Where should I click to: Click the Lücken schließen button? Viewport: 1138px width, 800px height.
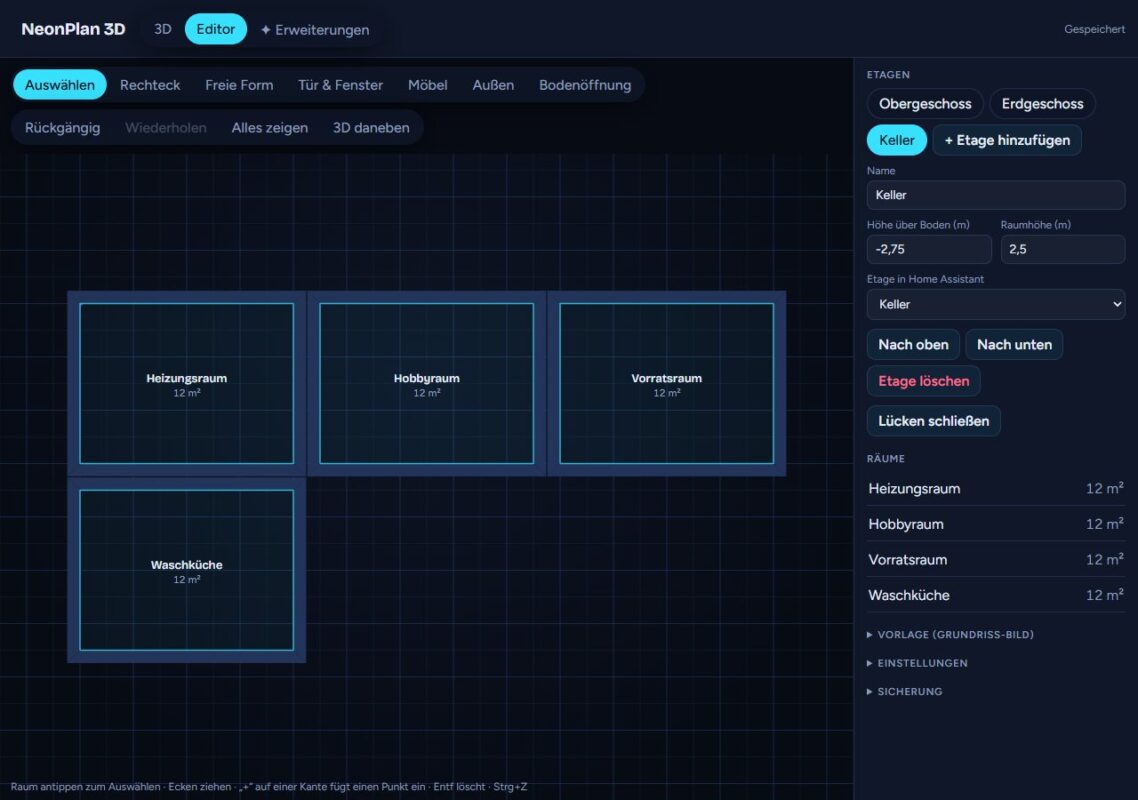click(x=933, y=421)
